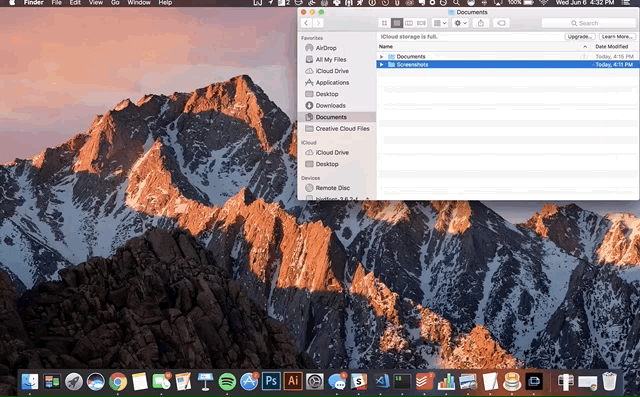Open the Edit menu
The height and width of the screenshot is (397, 640).
coord(75,2)
